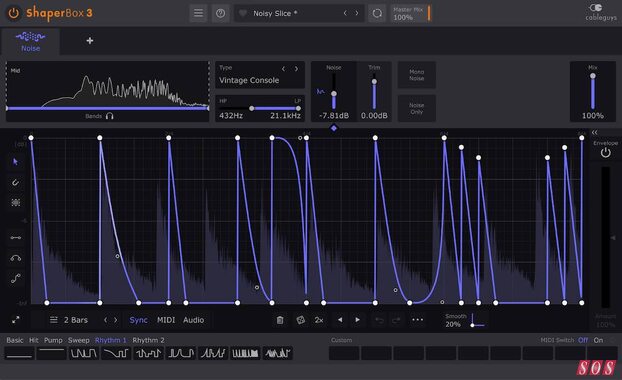Select the last Rhythm wave preset thumbnail

click(x=278, y=353)
